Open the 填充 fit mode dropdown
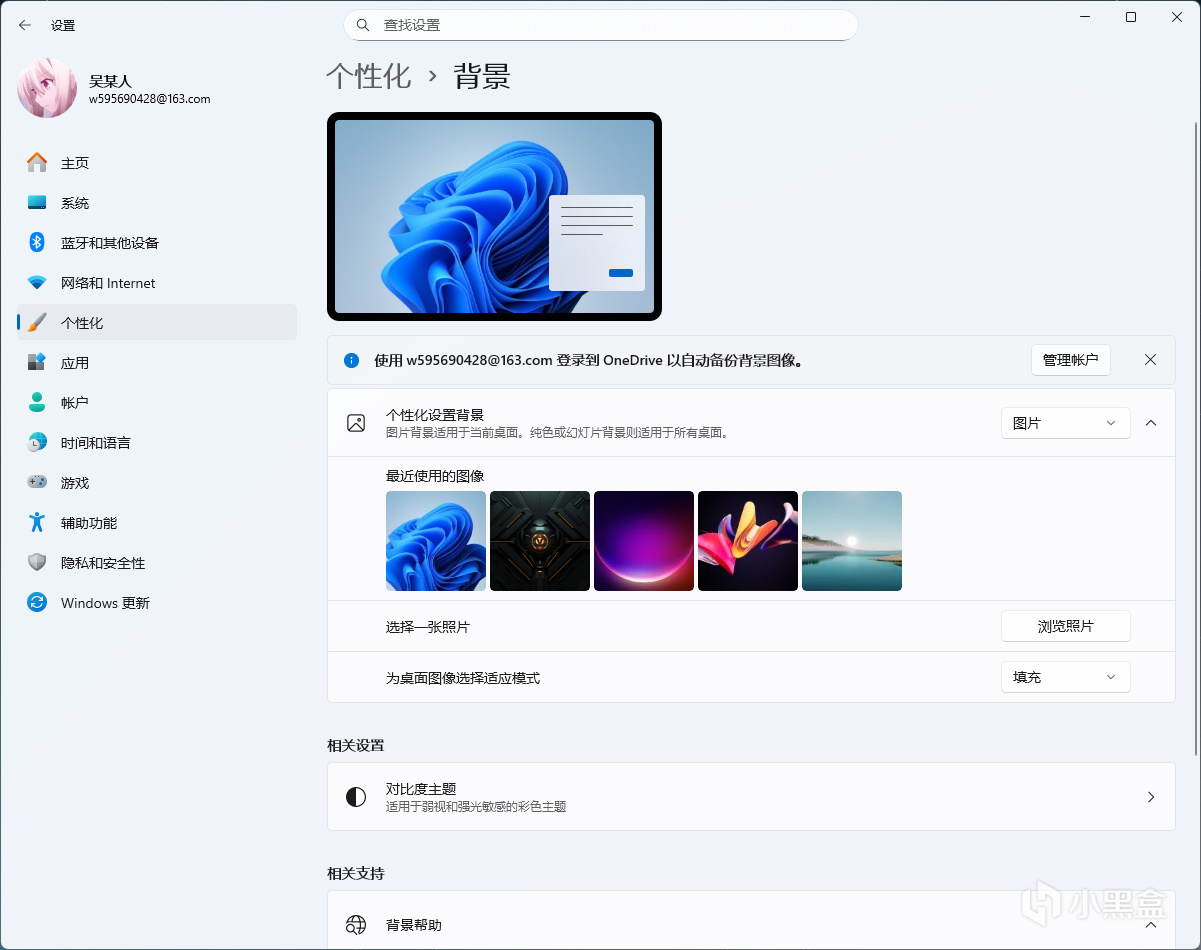1201x950 pixels. pyautogui.click(x=1065, y=677)
